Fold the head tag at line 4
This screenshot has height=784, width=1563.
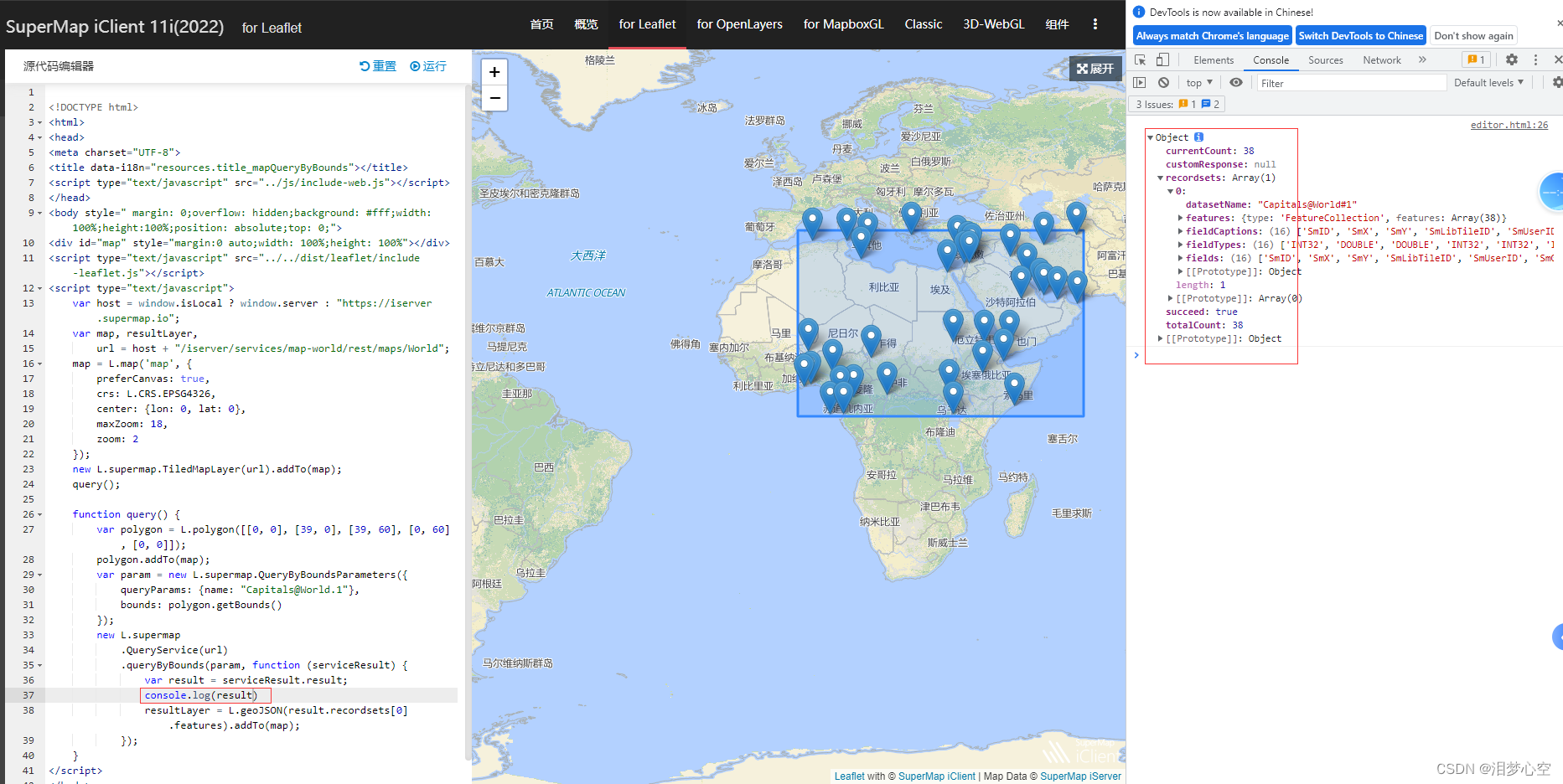(39, 137)
